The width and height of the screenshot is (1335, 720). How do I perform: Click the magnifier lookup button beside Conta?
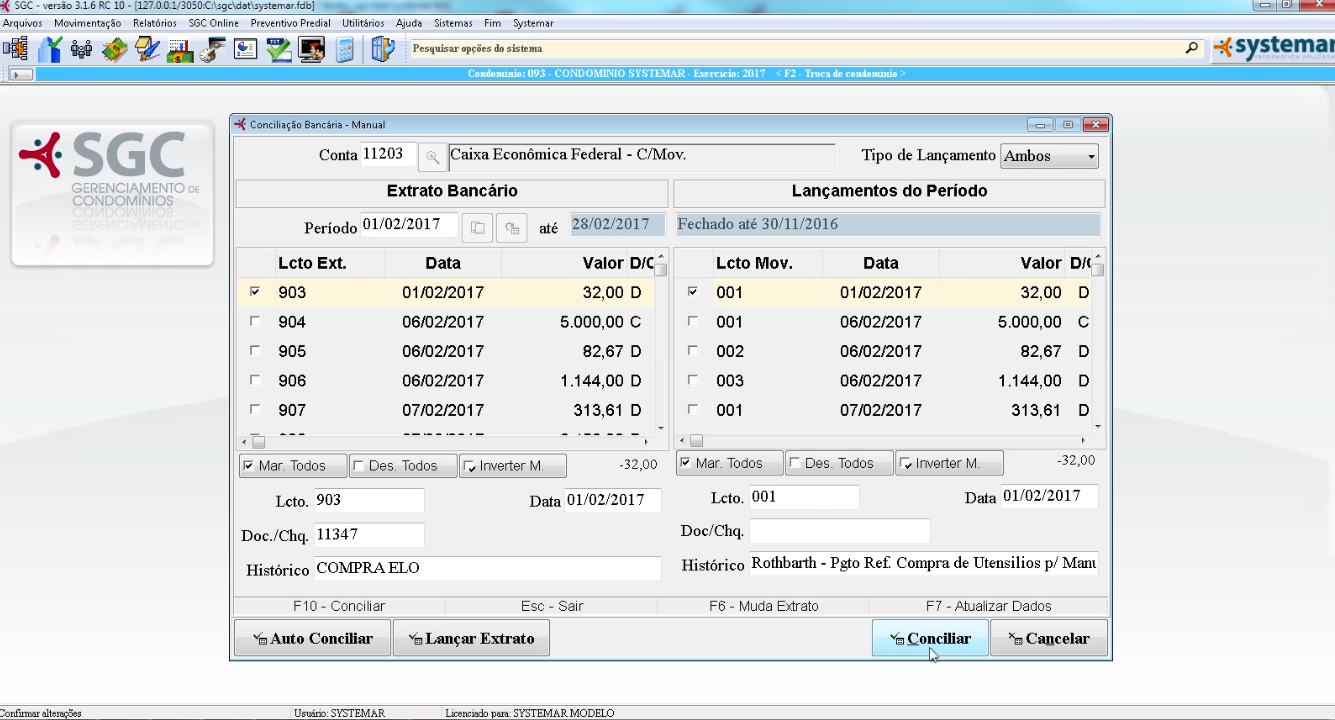pyautogui.click(x=432, y=157)
